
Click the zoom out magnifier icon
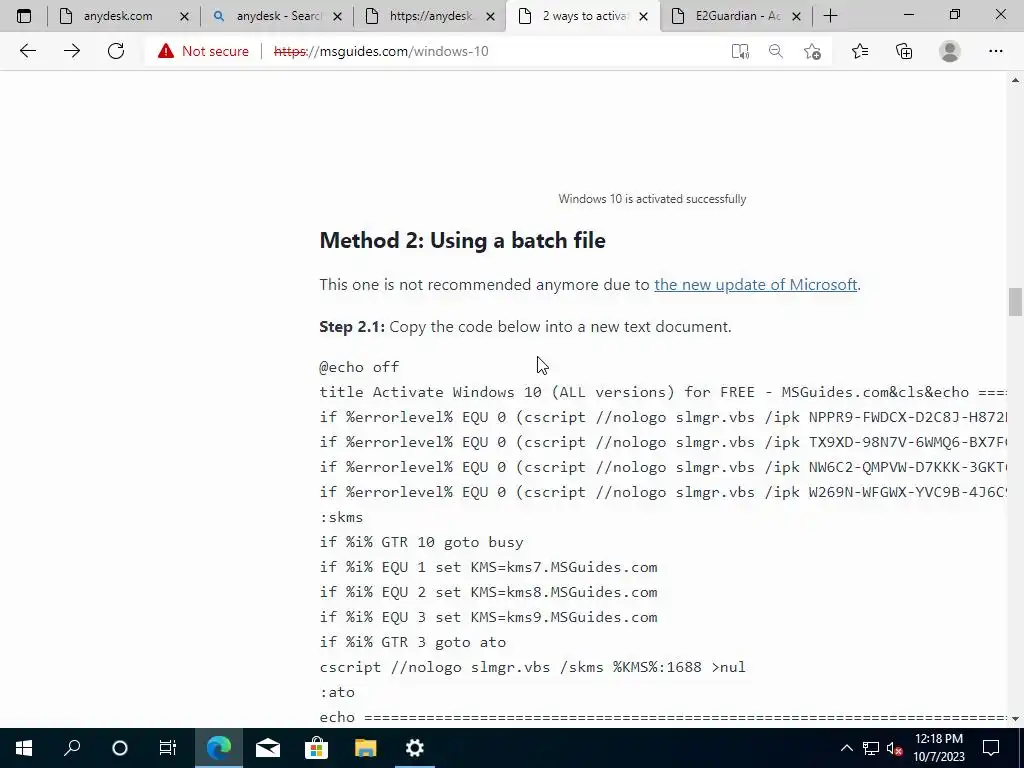[x=776, y=51]
